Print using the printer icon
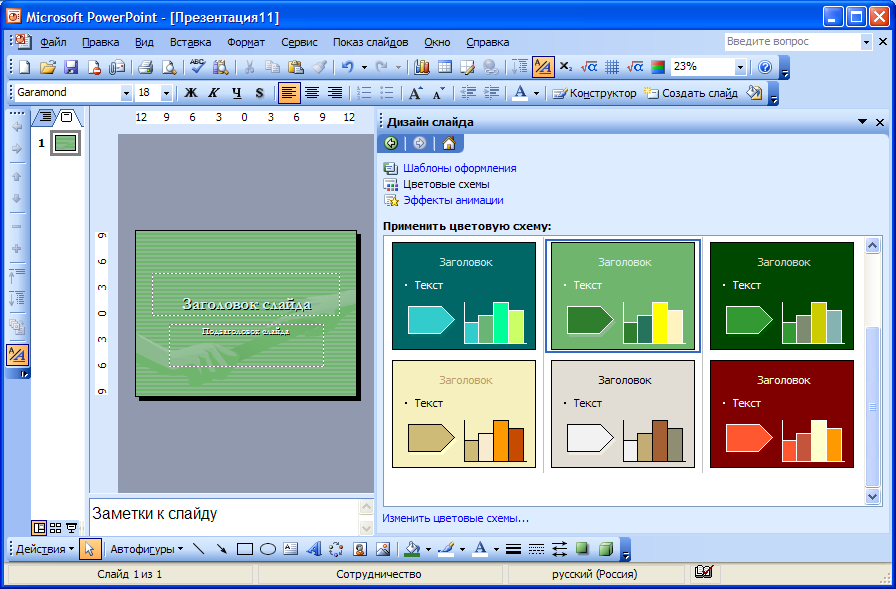Image resolution: width=896 pixels, height=589 pixels. [x=145, y=67]
